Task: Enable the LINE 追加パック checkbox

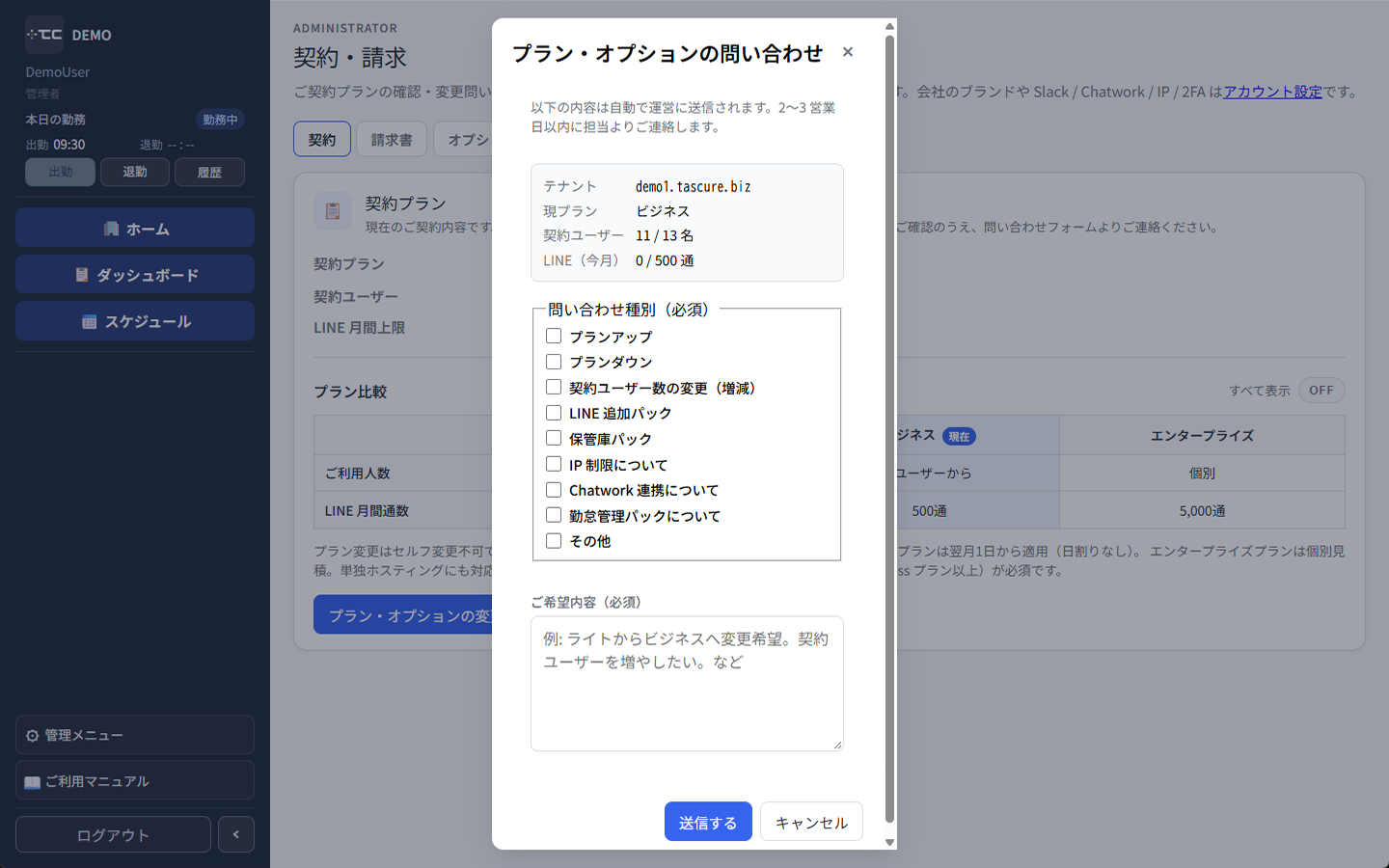Action: pyautogui.click(x=554, y=413)
